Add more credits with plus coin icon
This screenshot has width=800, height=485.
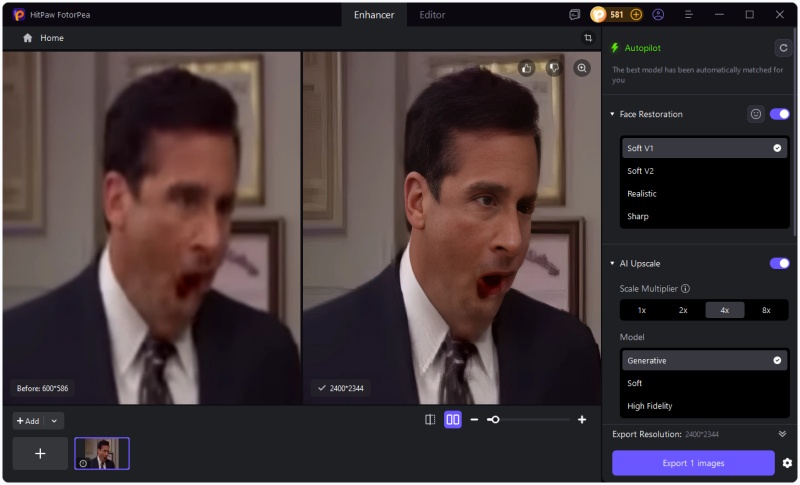click(636, 15)
